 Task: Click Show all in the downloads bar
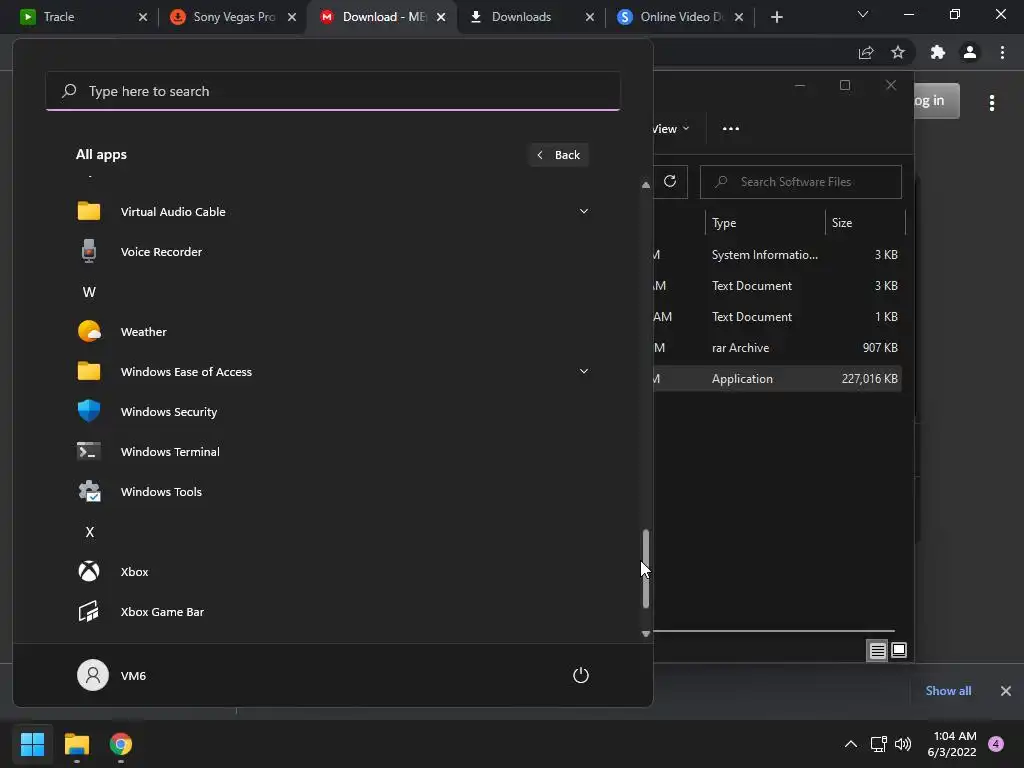948,691
